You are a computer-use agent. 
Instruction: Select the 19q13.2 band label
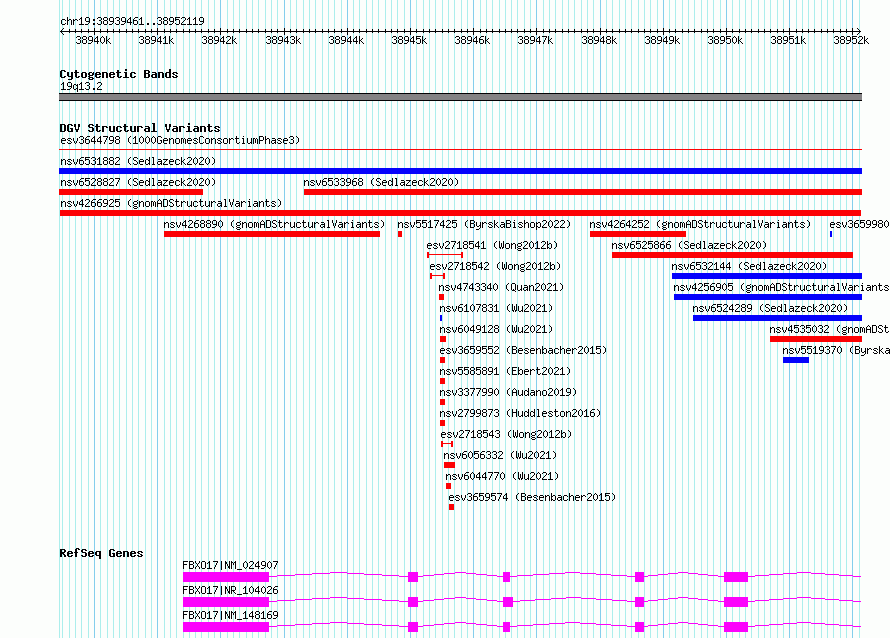click(x=81, y=86)
